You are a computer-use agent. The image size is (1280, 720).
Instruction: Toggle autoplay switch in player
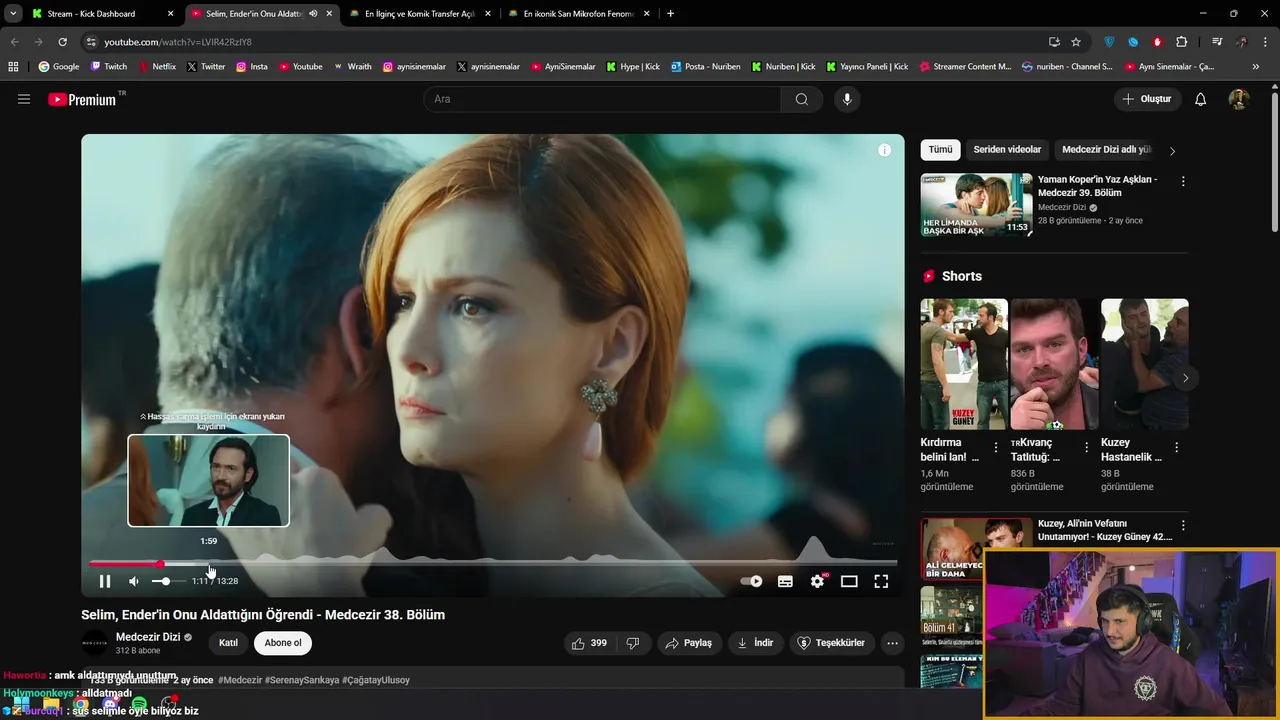coord(751,581)
